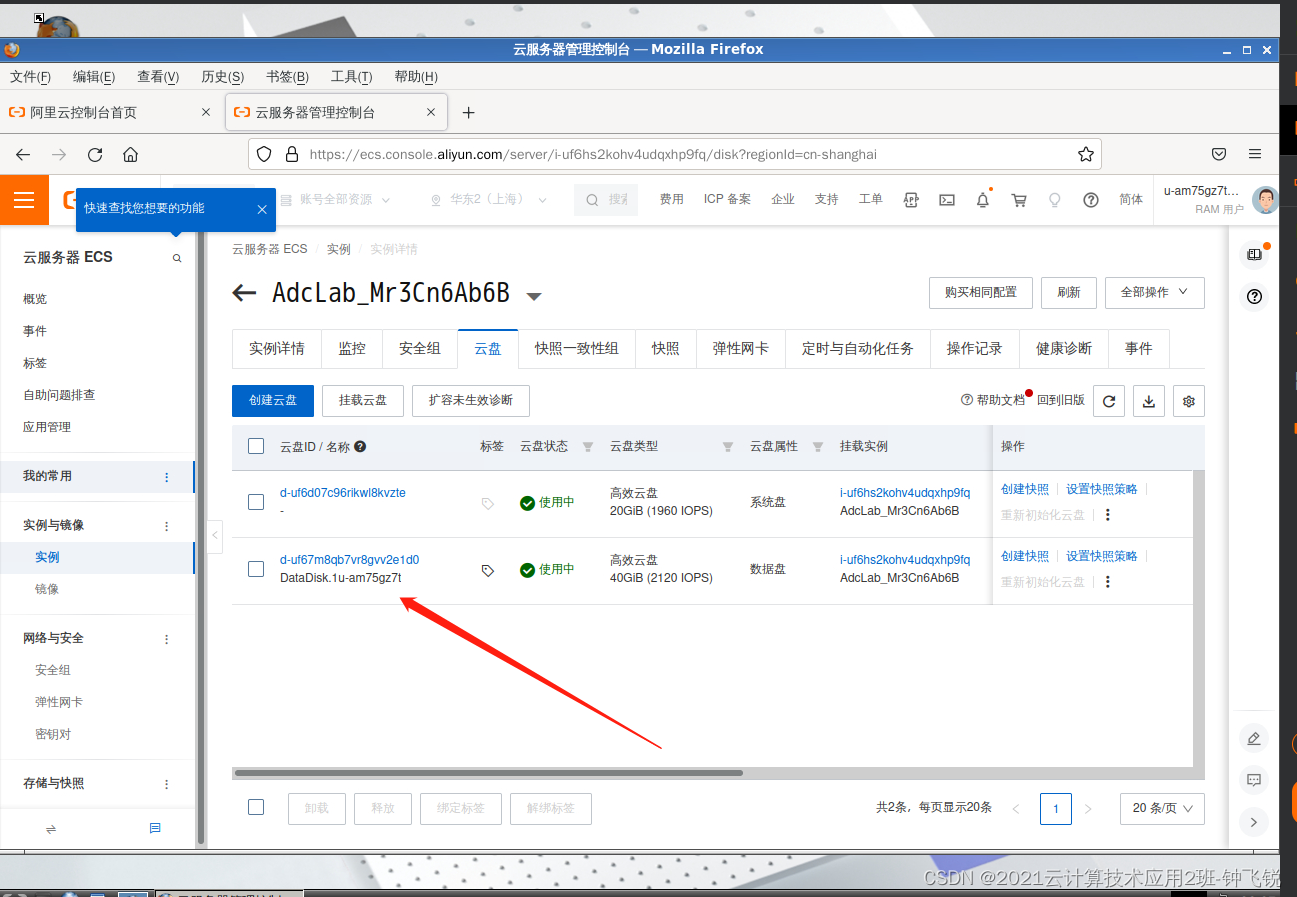Image resolution: width=1297 pixels, height=897 pixels.
Task: Click the horizontal scrollbar under the table
Action: [x=488, y=773]
